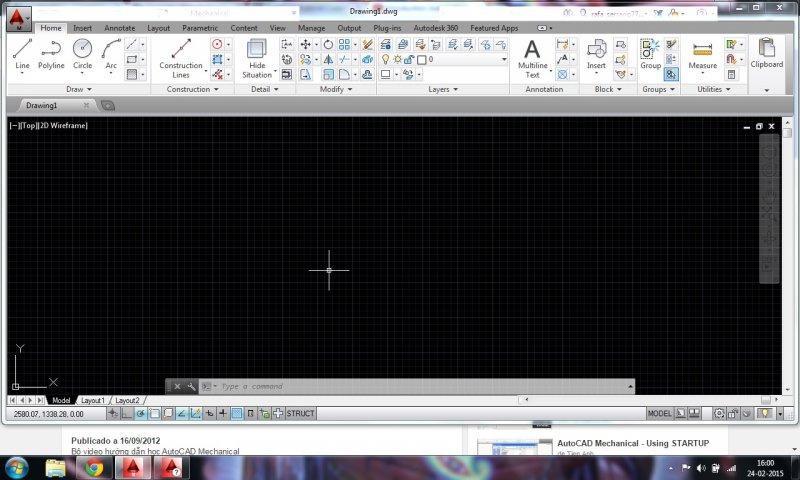The width and height of the screenshot is (800, 480).
Task: Click the layer color swatch box
Action: 421,60
